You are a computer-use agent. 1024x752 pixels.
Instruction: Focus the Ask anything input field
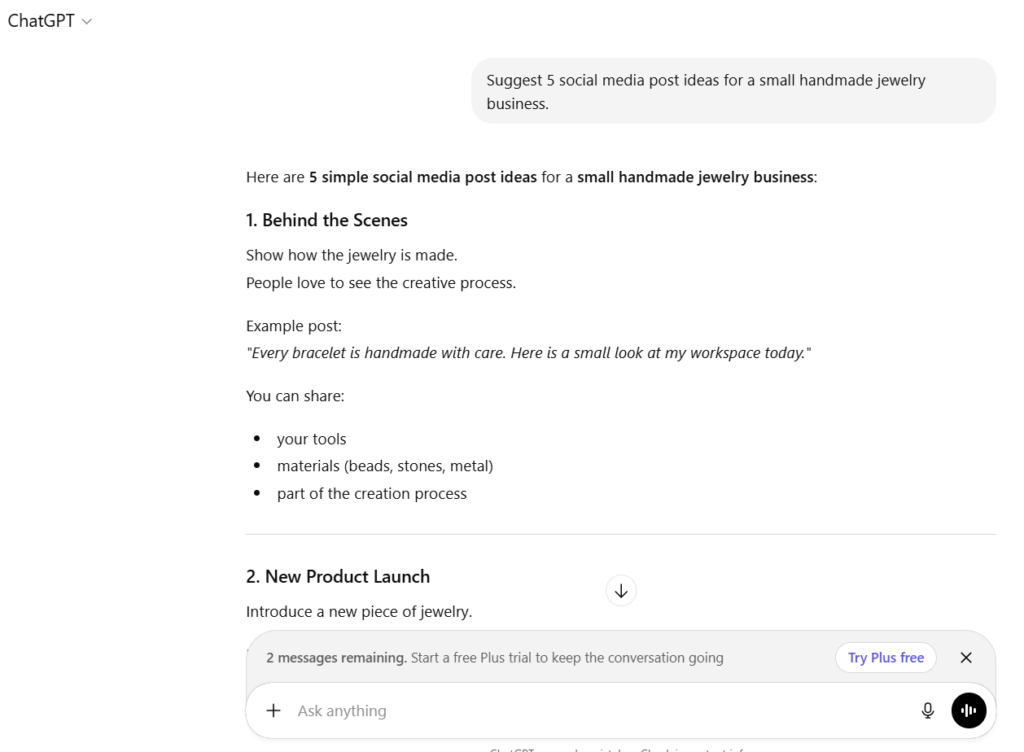click(x=600, y=711)
